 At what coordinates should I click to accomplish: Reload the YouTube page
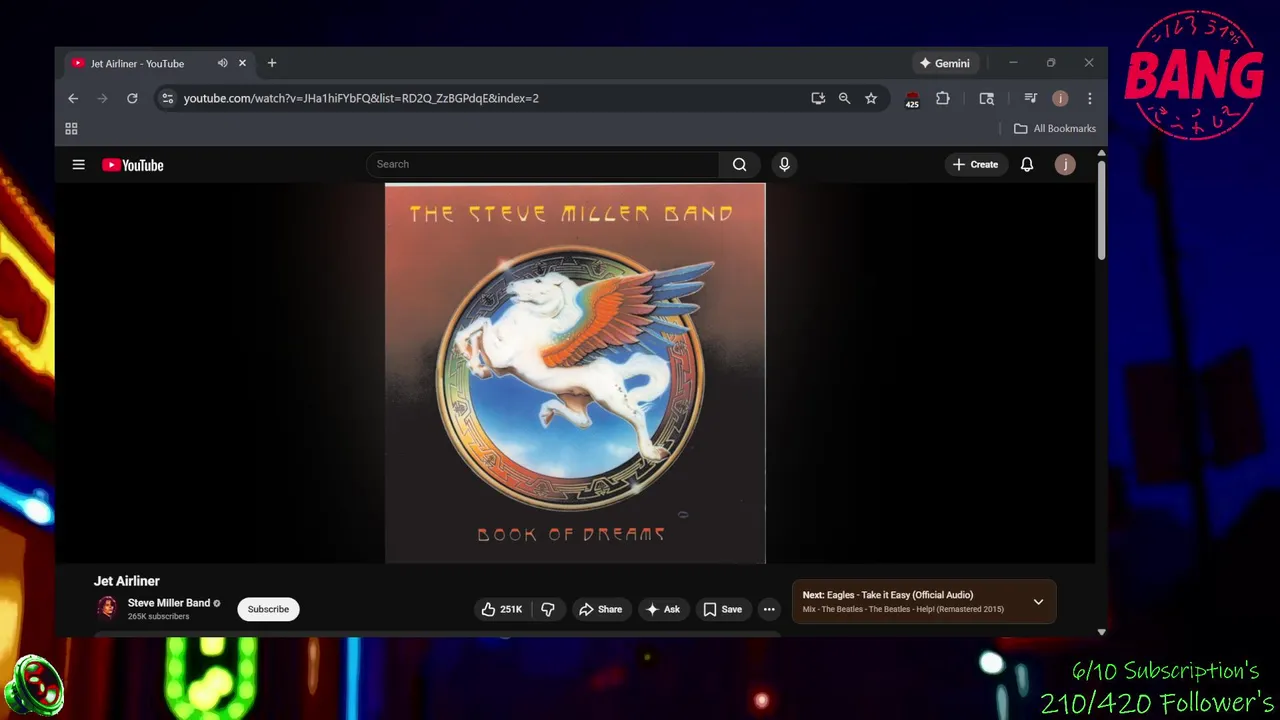(x=132, y=98)
